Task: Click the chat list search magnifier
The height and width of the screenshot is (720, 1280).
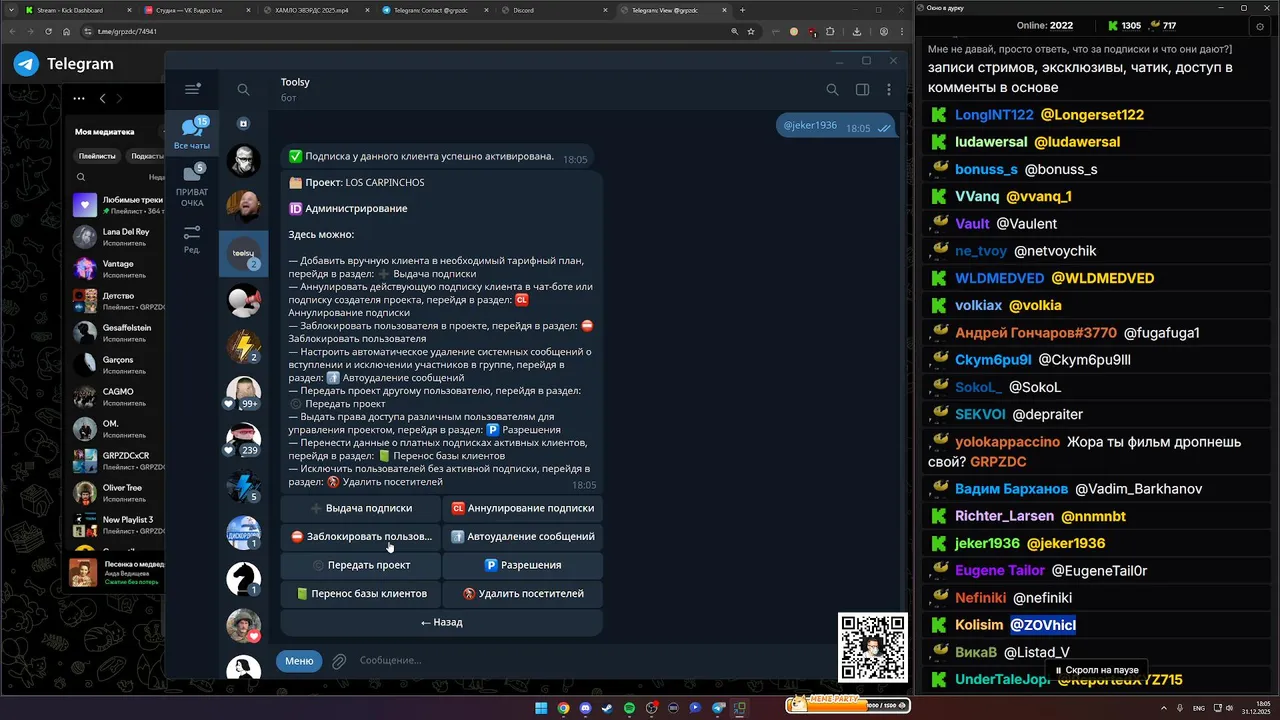Action: point(243,89)
